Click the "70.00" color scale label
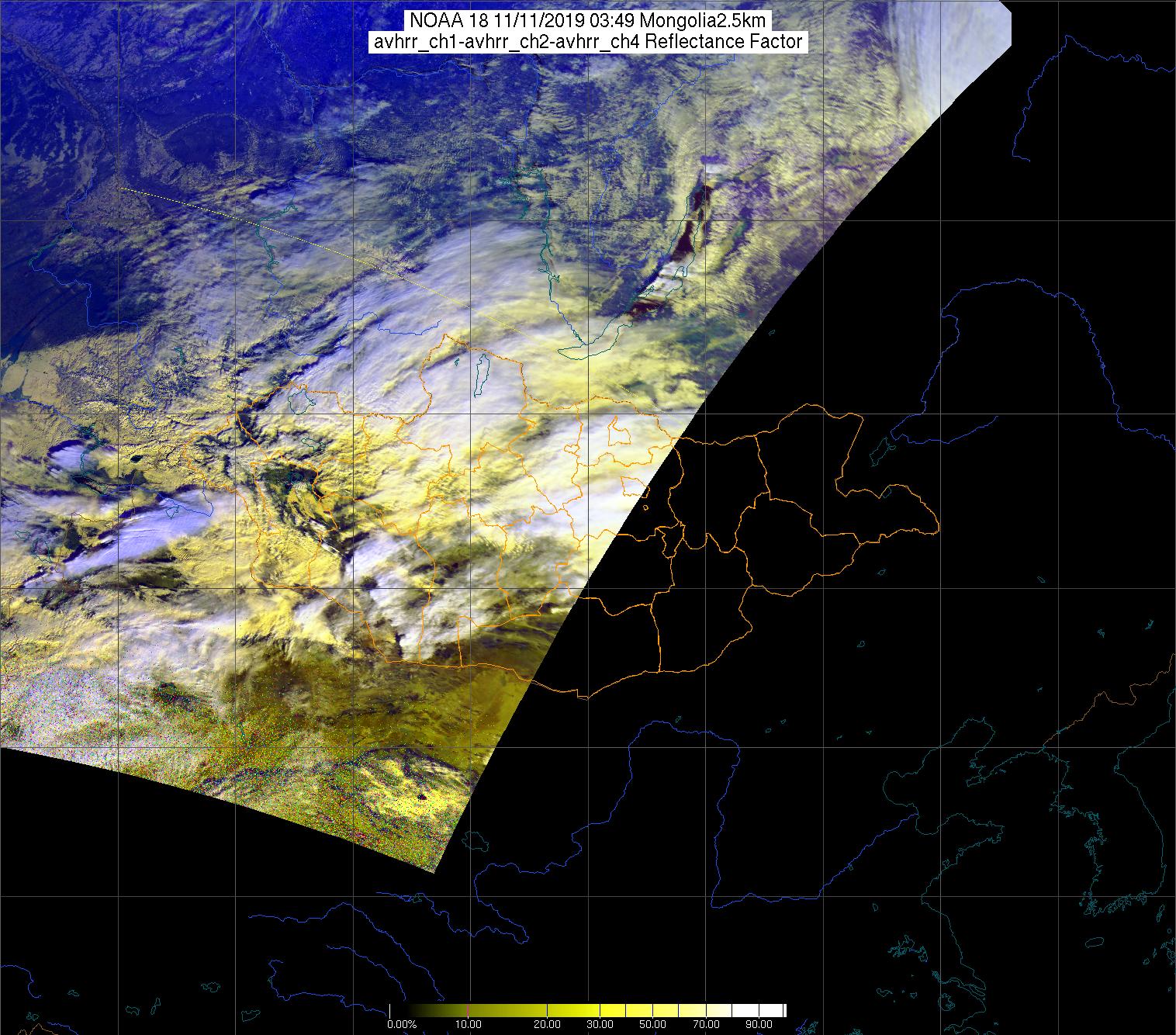 tap(706, 1024)
